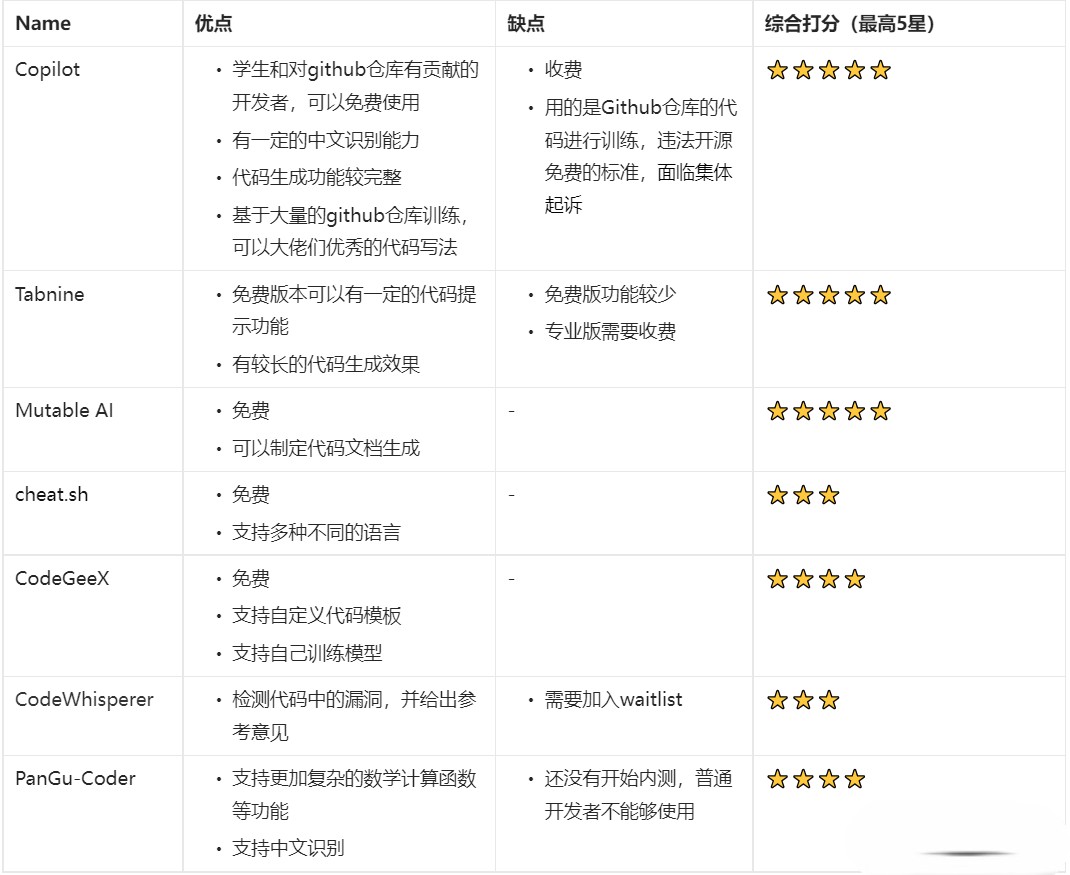Click the 综合打分（最高5星）header
This screenshot has height=875, width=1070.
click(x=850, y=23)
